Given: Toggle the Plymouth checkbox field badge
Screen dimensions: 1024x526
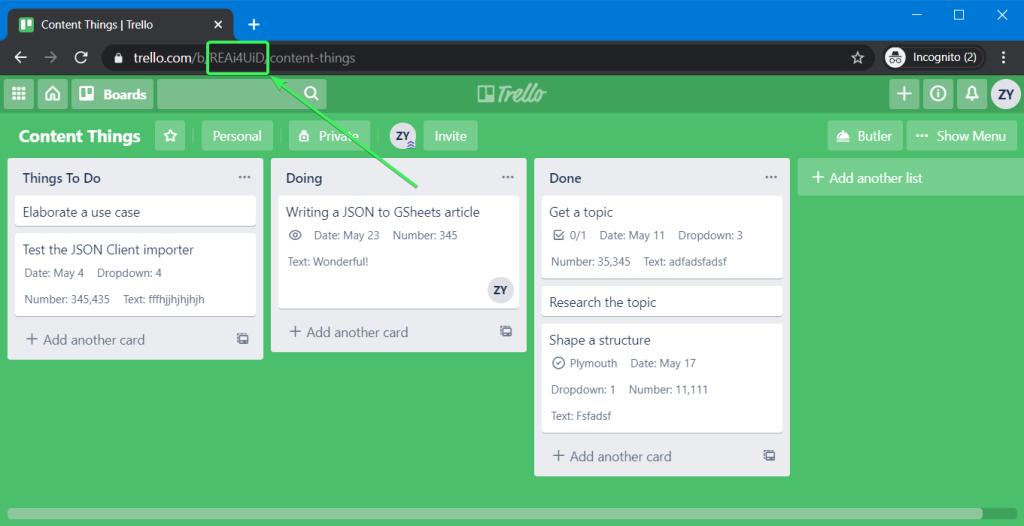Looking at the screenshot, I should point(584,363).
